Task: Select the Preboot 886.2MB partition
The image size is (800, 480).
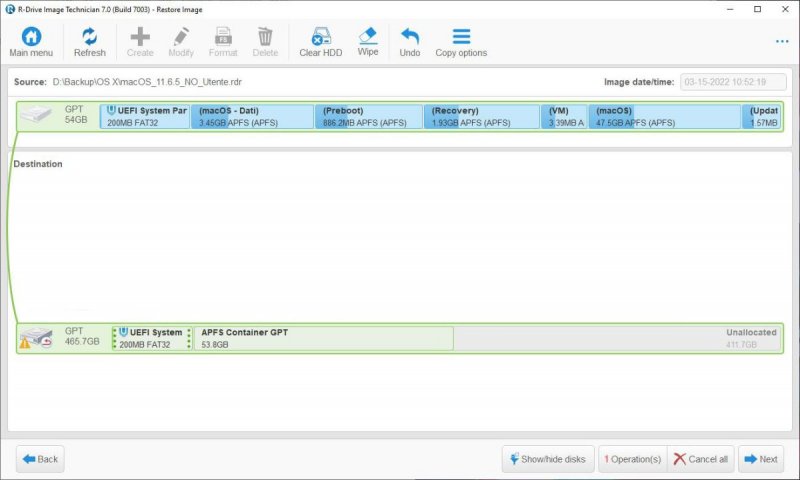Action: click(369, 117)
